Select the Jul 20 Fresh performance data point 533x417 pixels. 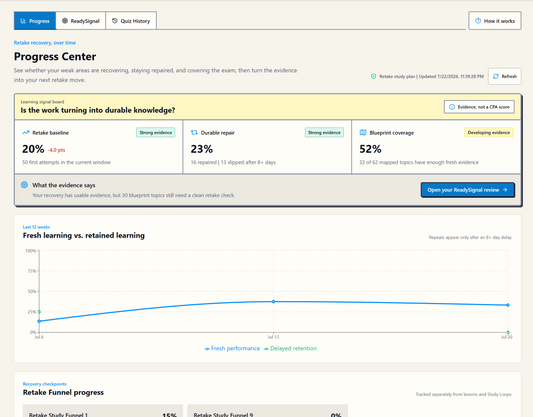pos(508,305)
